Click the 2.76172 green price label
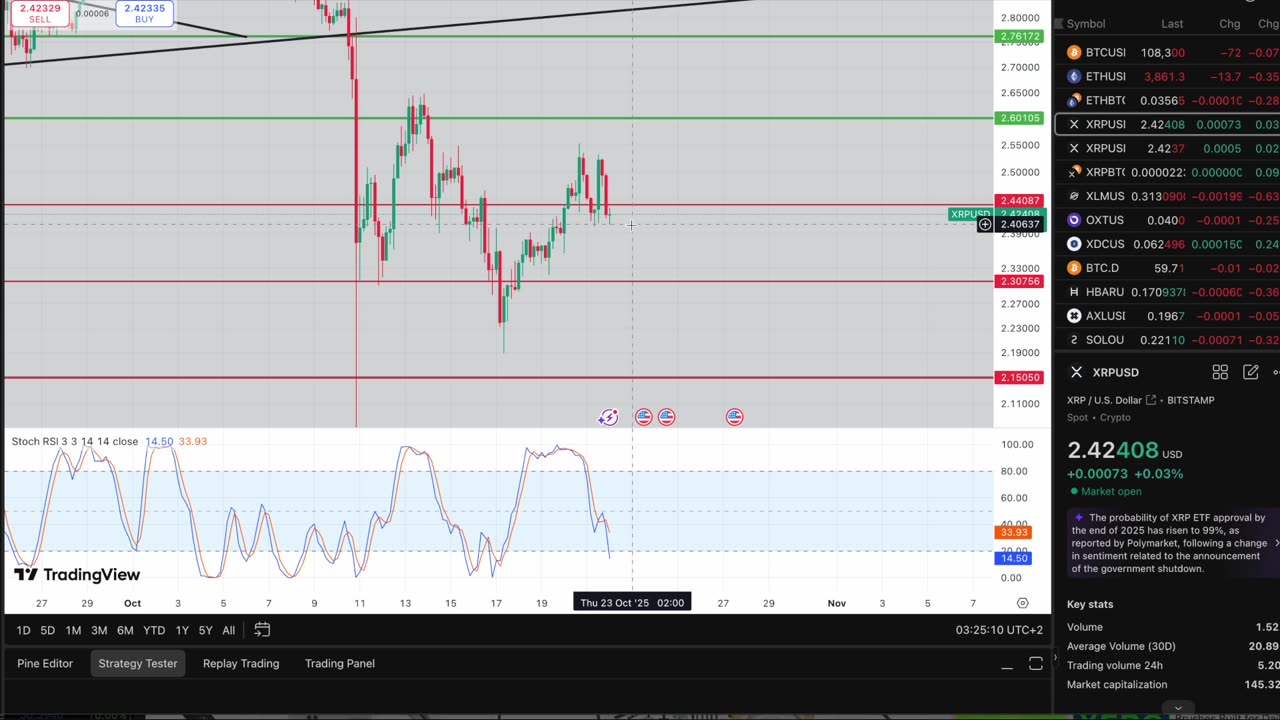Viewport: 1280px width, 720px height. click(1020, 37)
